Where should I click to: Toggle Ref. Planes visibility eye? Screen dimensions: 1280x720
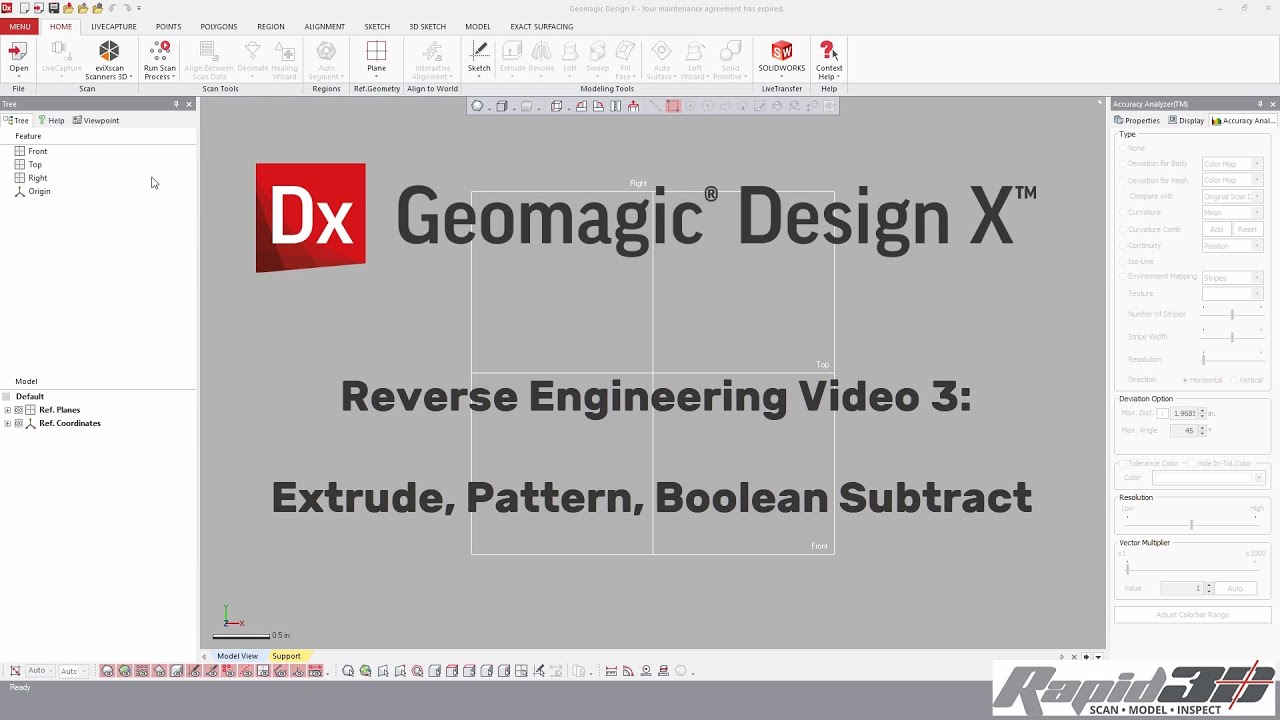click(18, 410)
